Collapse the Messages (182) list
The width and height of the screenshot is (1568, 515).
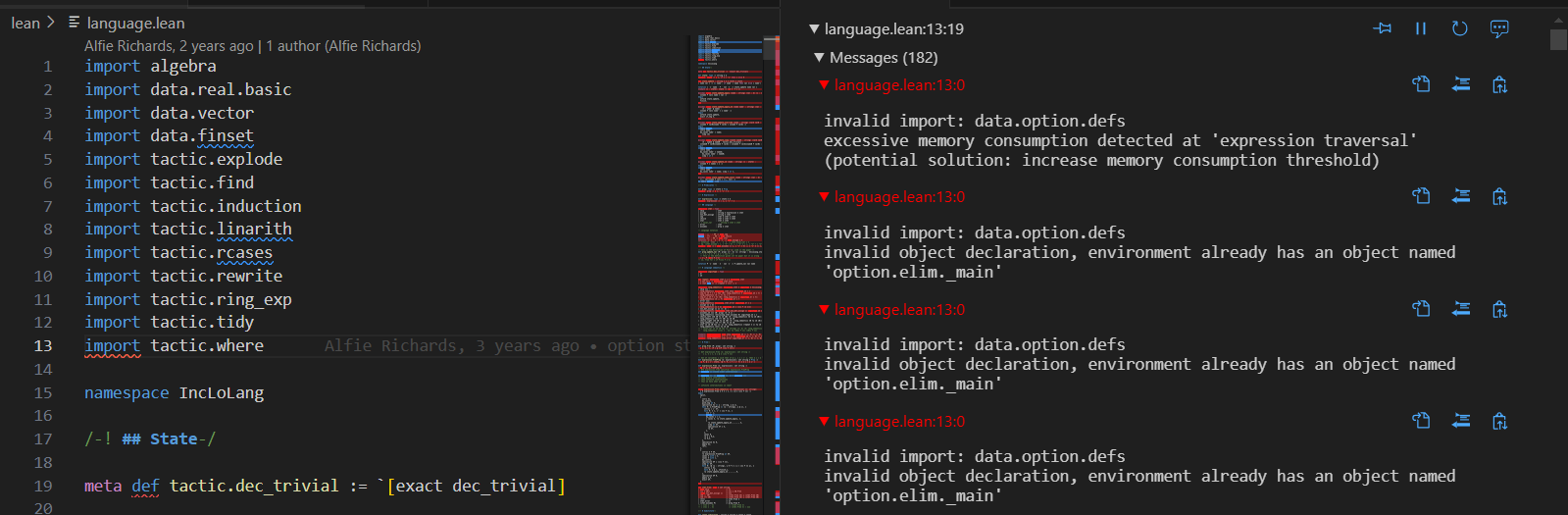[820, 58]
